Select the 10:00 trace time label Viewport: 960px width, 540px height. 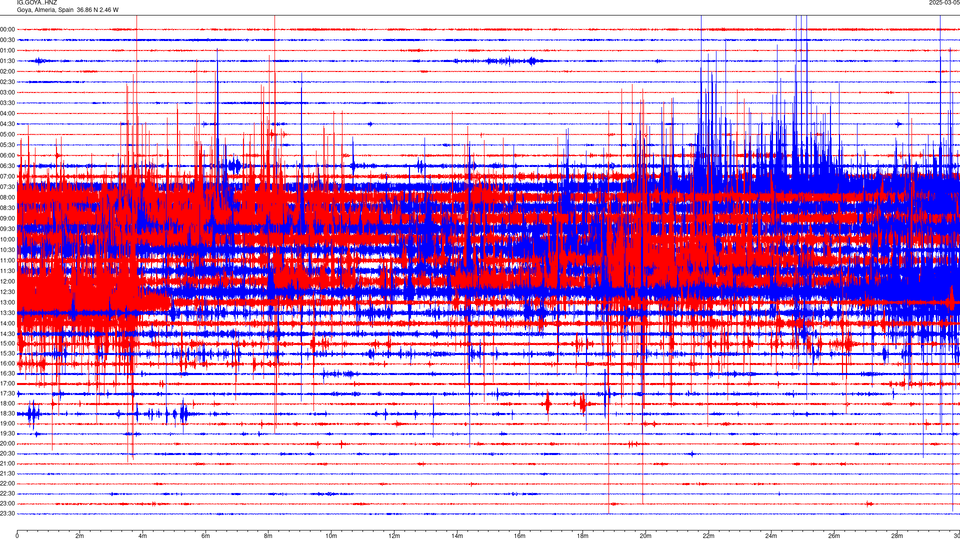pyautogui.click(x=8, y=239)
